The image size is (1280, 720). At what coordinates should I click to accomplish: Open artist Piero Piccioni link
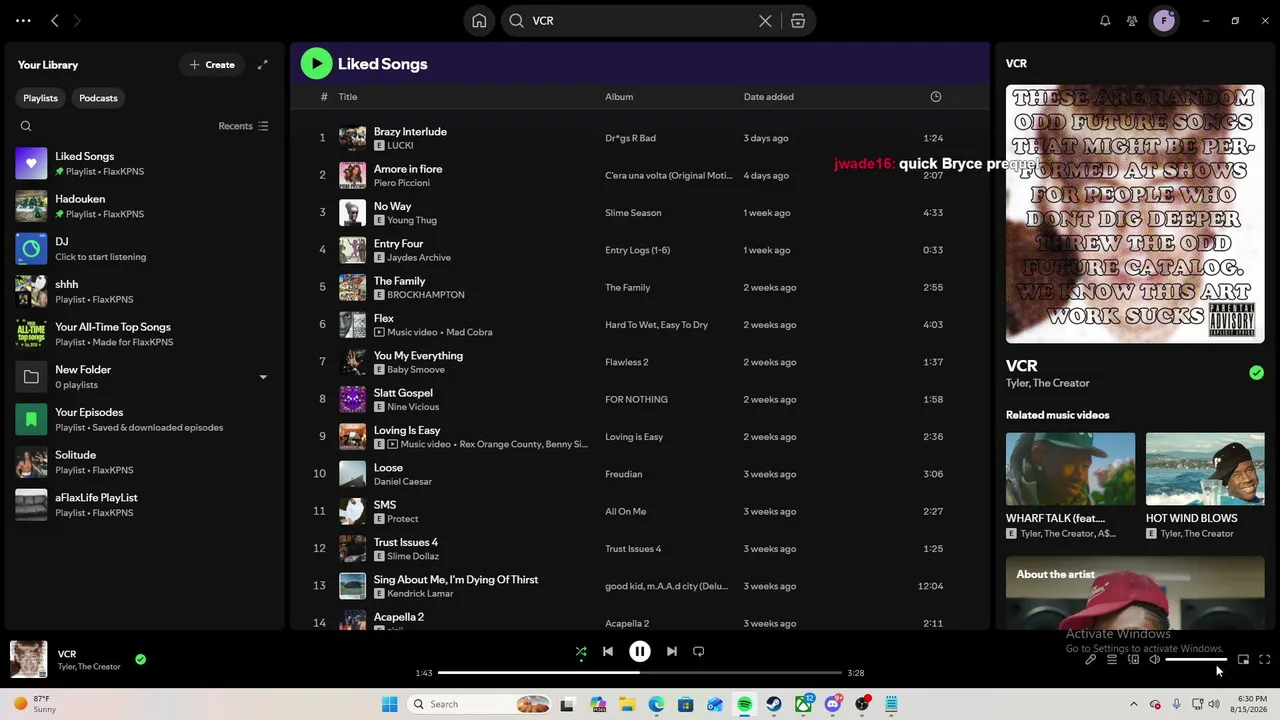point(402,183)
